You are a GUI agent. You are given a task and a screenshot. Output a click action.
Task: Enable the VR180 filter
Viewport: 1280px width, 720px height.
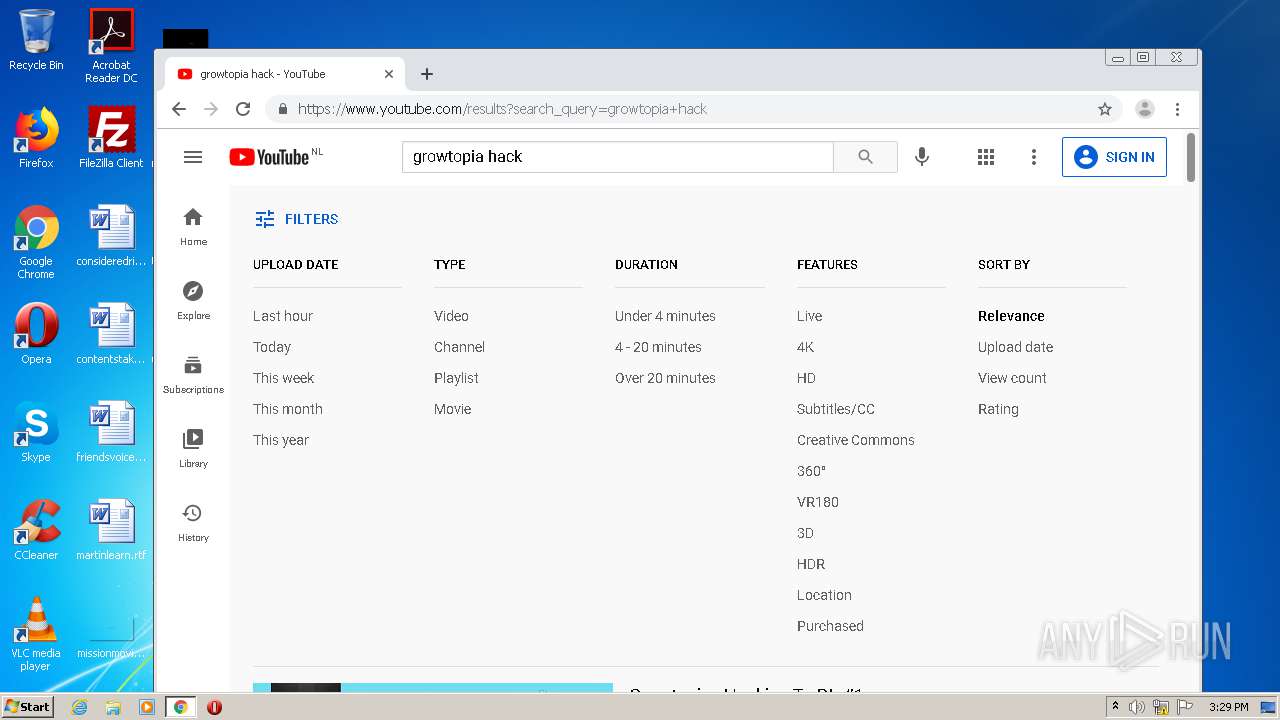pos(817,502)
